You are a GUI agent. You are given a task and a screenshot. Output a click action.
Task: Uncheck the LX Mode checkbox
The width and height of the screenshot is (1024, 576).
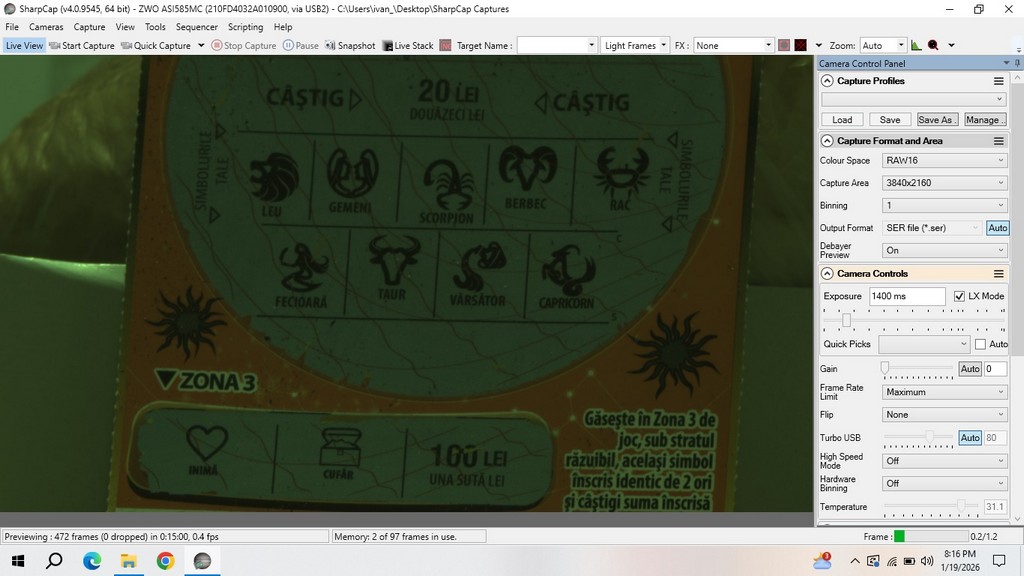point(960,297)
